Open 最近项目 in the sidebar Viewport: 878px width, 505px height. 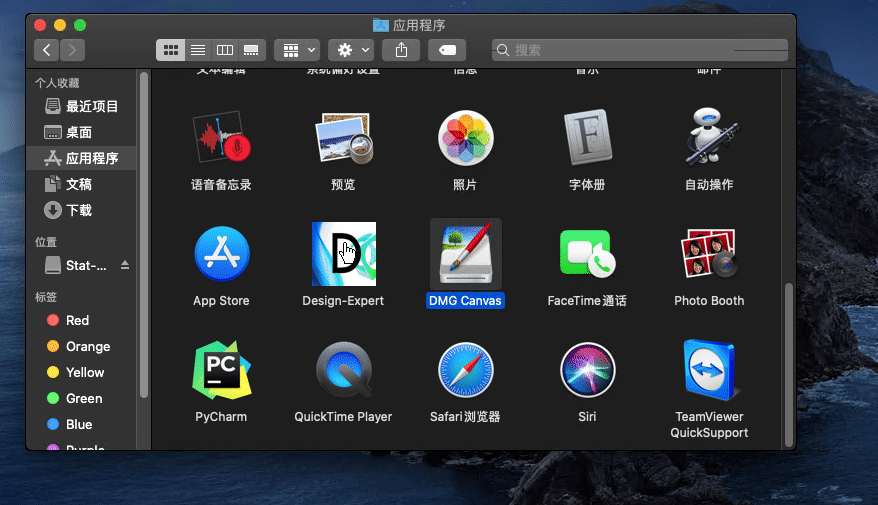pyautogui.click(x=81, y=106)
